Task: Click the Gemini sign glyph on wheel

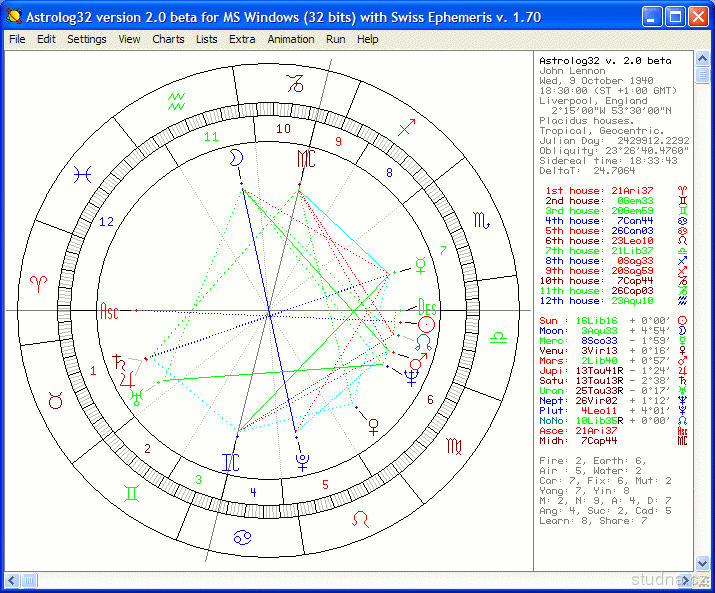Action: pyautogui.click(x=131, y=494)
